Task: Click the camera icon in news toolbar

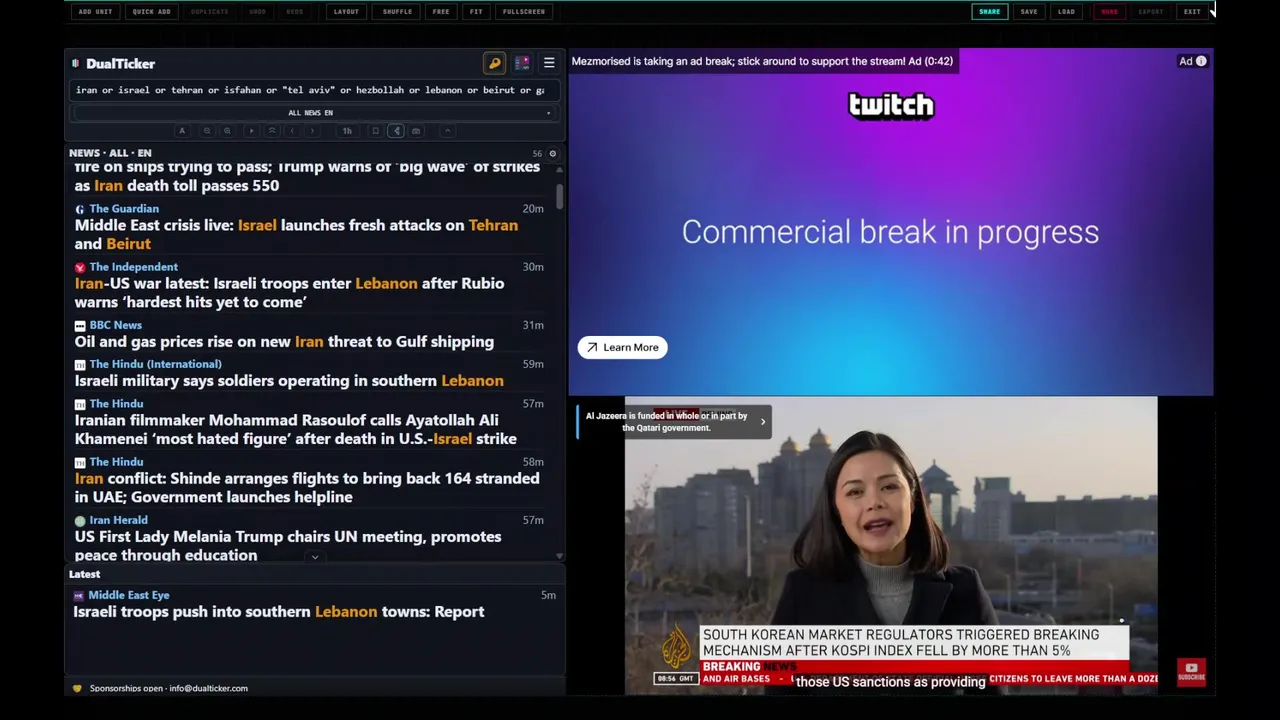Action: [x=416, y=131]
